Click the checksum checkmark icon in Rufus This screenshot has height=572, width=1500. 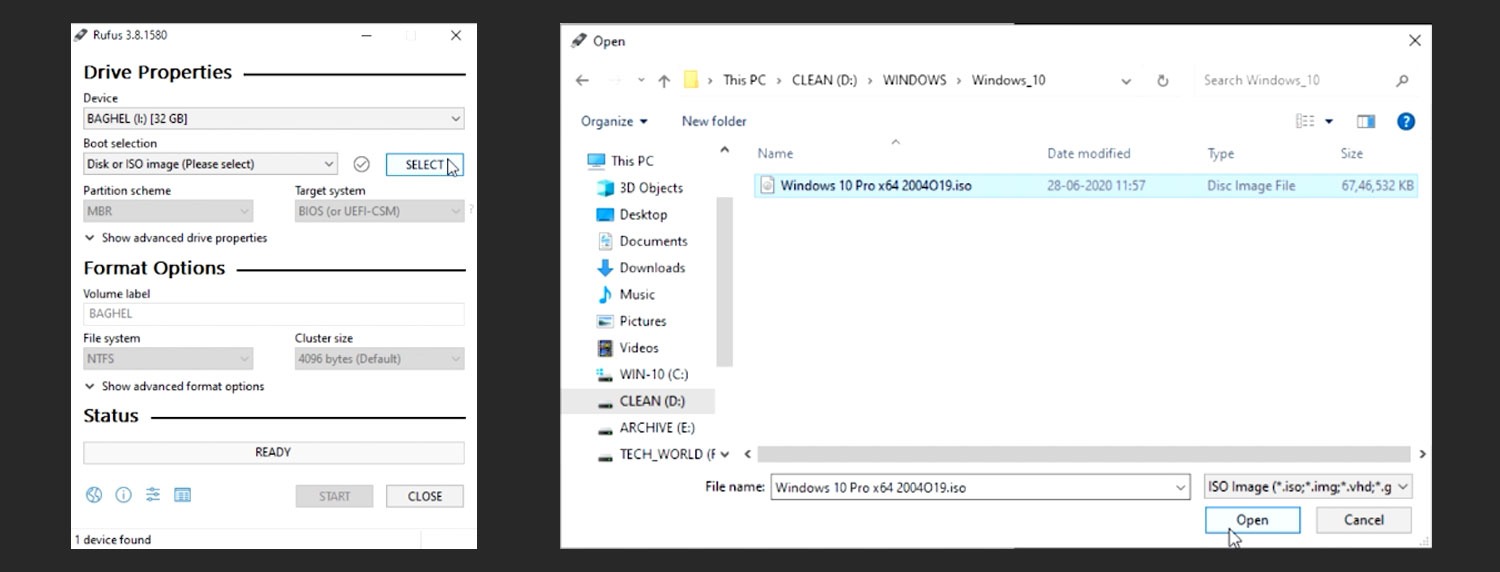click(x=362, y=164)
